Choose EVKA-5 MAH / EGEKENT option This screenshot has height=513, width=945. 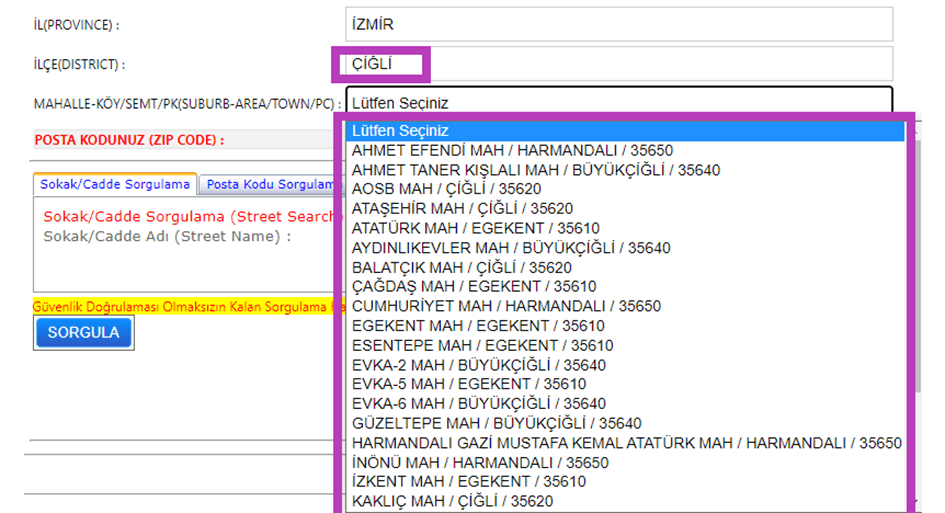(x=469, y=384)
